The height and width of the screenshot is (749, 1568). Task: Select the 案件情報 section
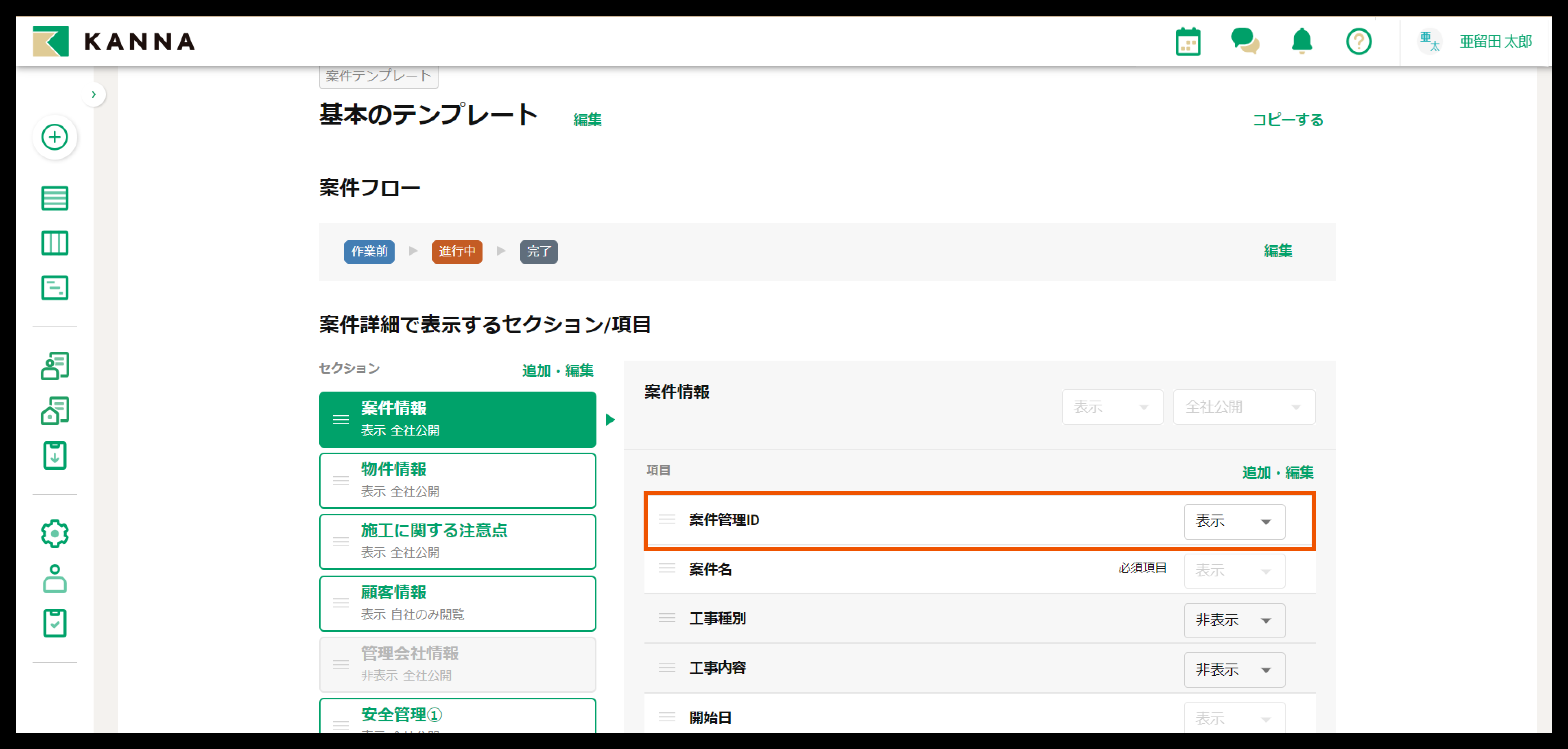pos(457,420)
